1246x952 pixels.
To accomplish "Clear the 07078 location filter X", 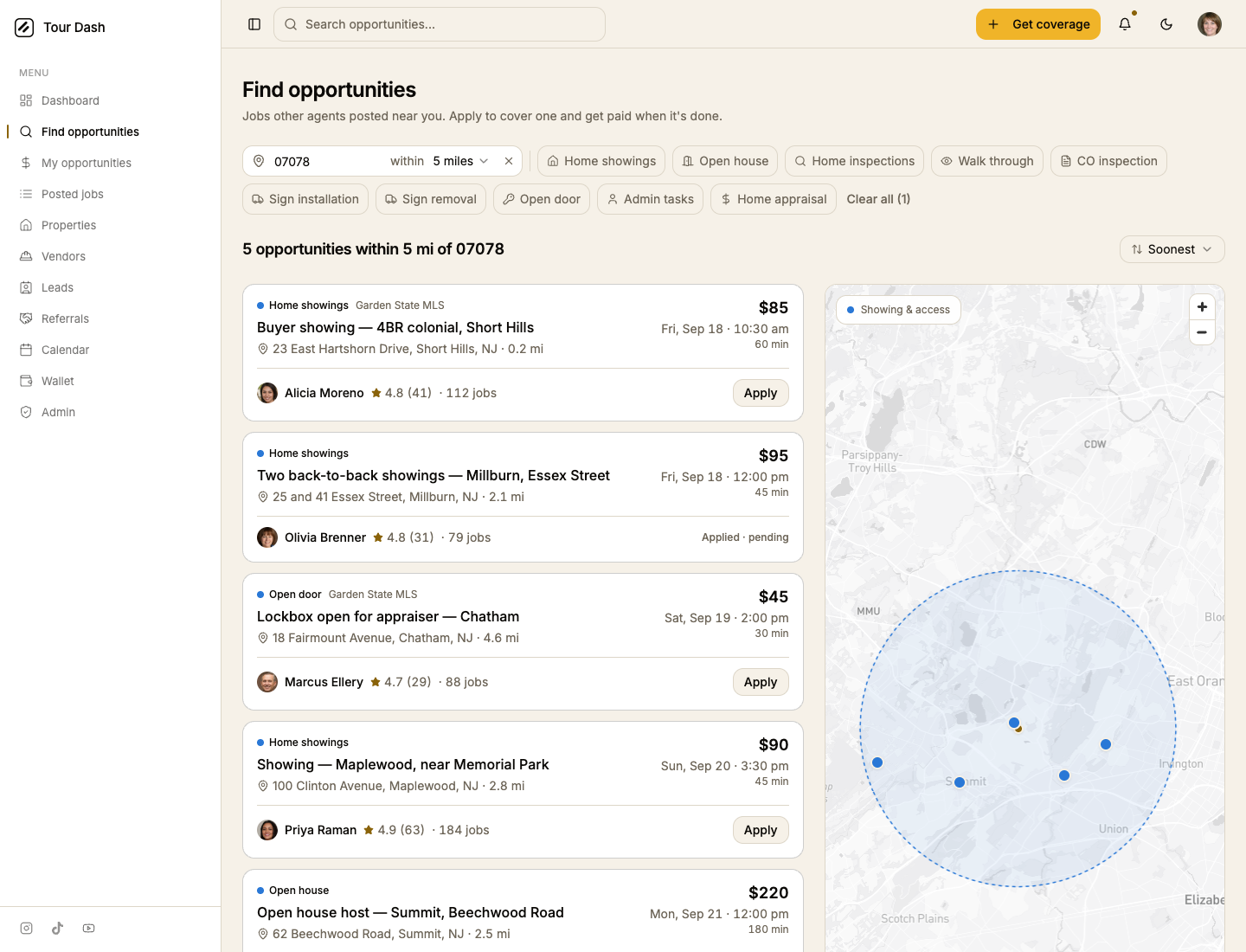I will pyautogui.click(x=509, y=161).
